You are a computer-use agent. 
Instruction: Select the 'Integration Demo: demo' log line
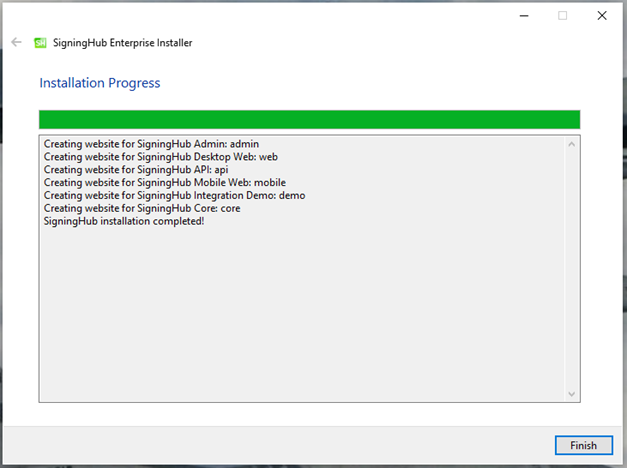tap(174, 195)
